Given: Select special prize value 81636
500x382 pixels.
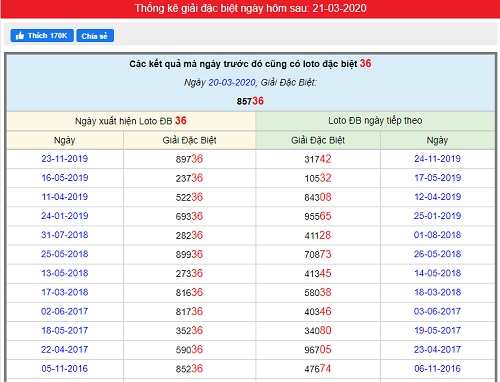Looking at the screenshot, I should click(x=189, y=292).
